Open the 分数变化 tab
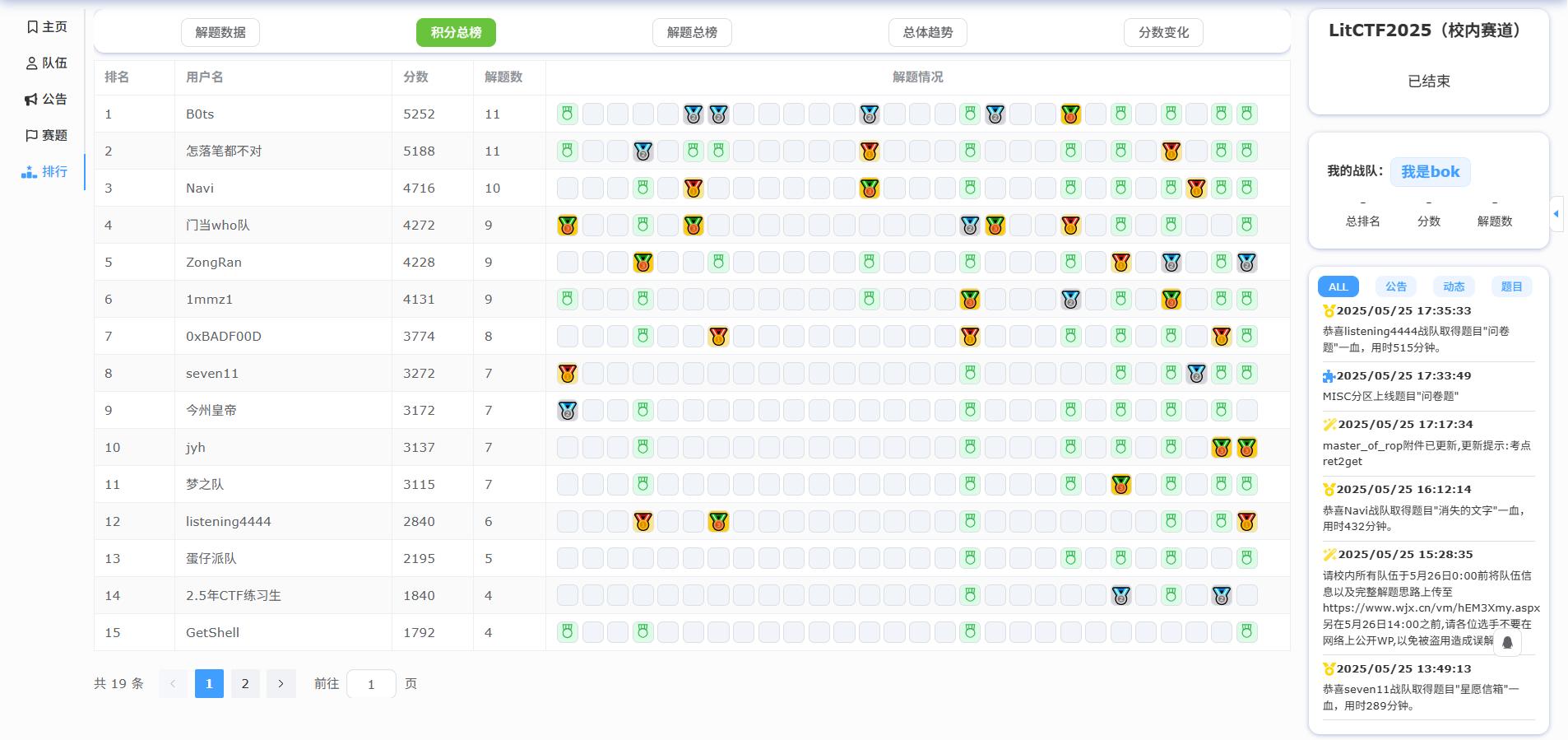The height and width of the screenshot is (740, 1568). tap(1163, 32)
